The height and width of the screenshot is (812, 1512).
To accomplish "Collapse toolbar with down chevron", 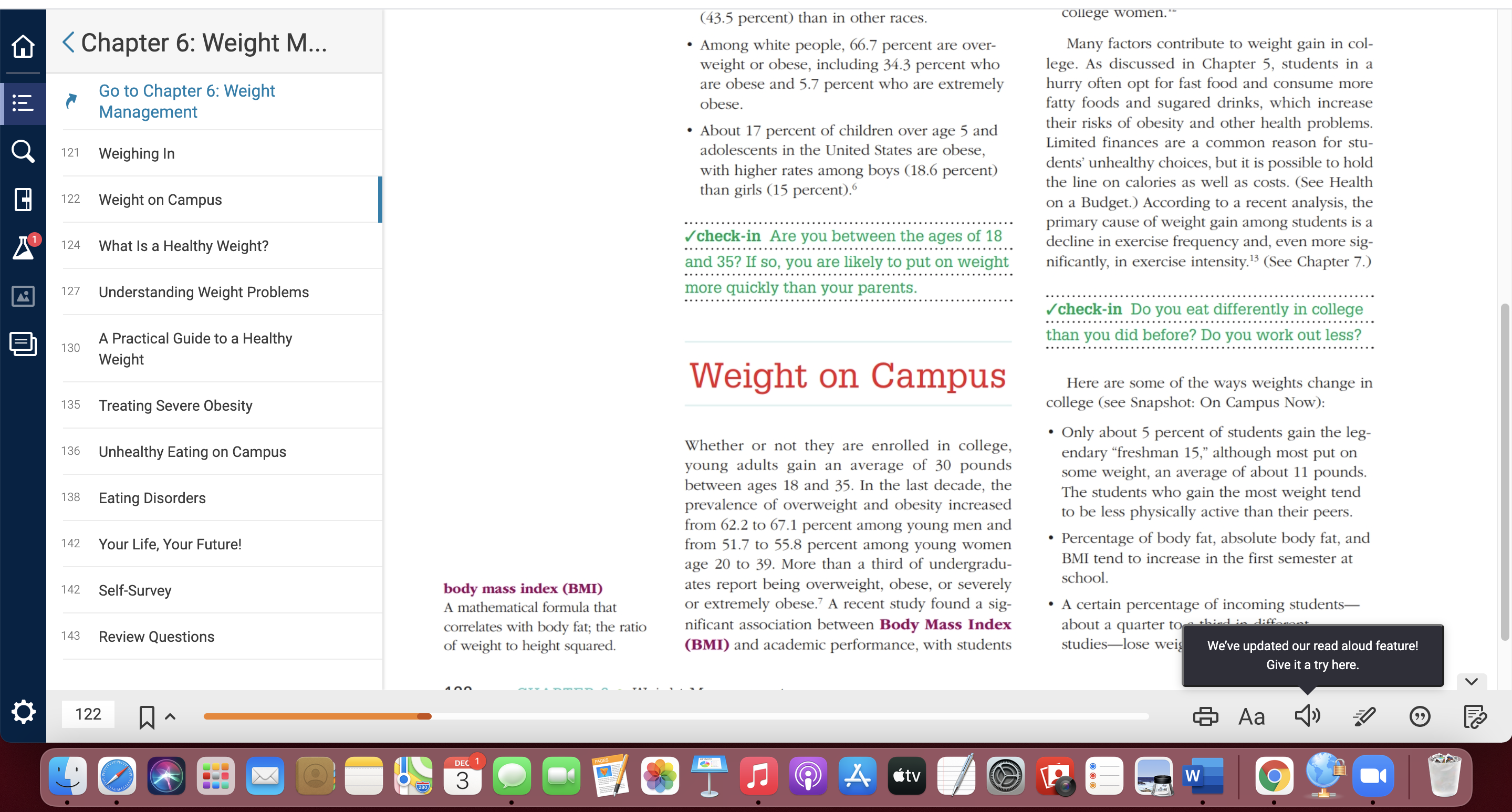I will [1471, 682].
